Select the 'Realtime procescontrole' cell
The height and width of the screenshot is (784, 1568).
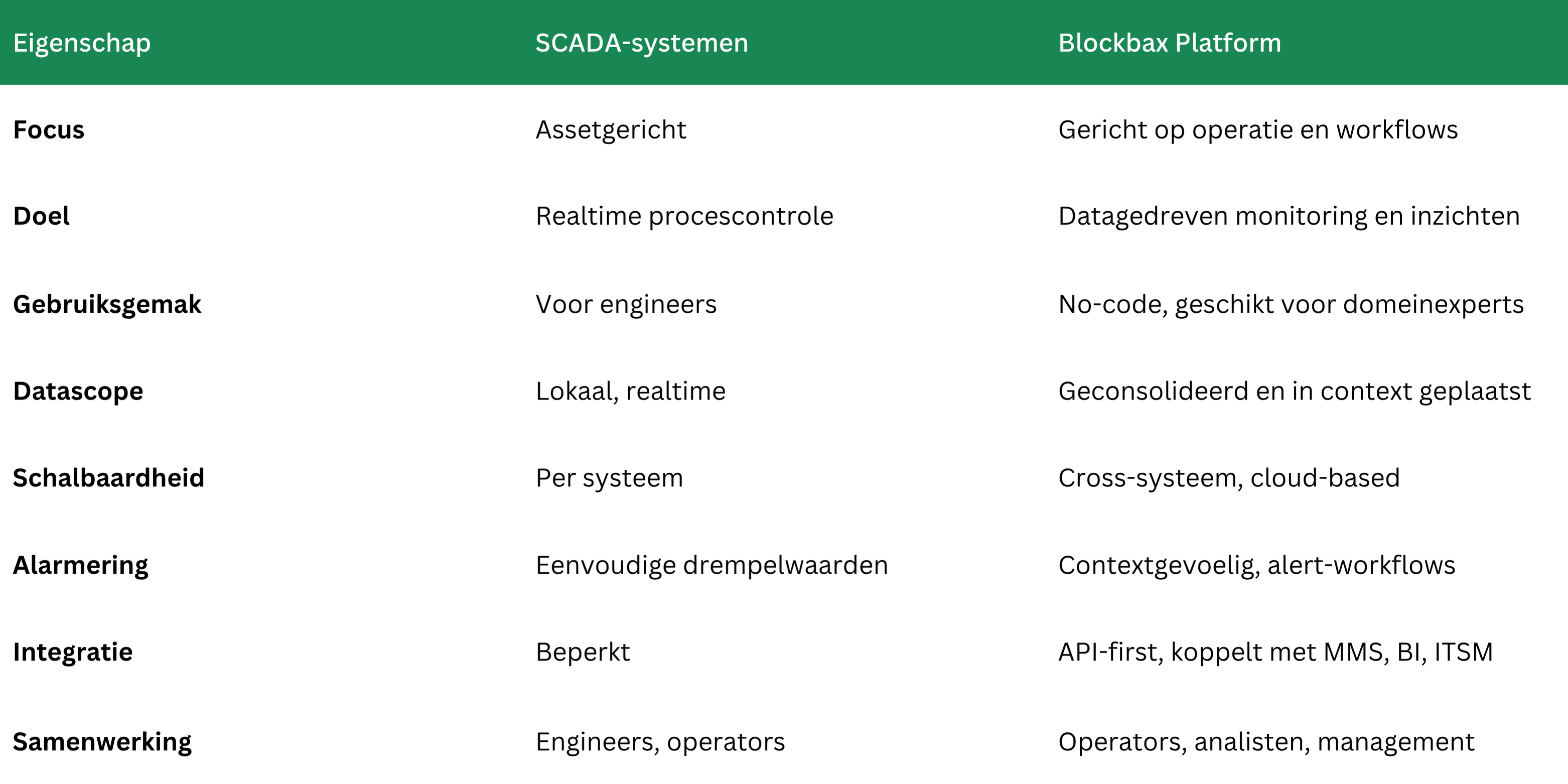coord(684,216)
